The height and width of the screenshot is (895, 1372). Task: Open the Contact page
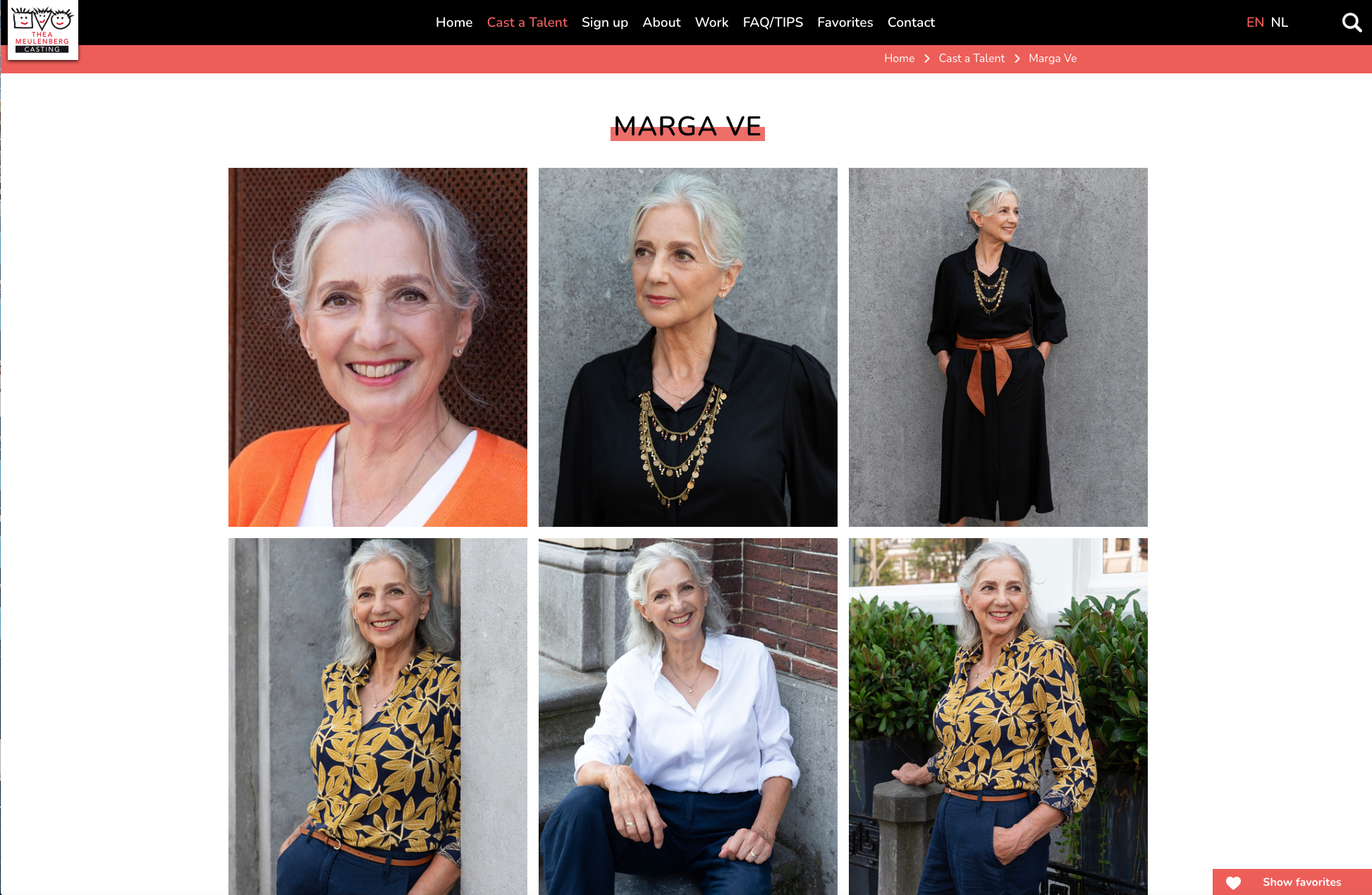tap(911, 23)
